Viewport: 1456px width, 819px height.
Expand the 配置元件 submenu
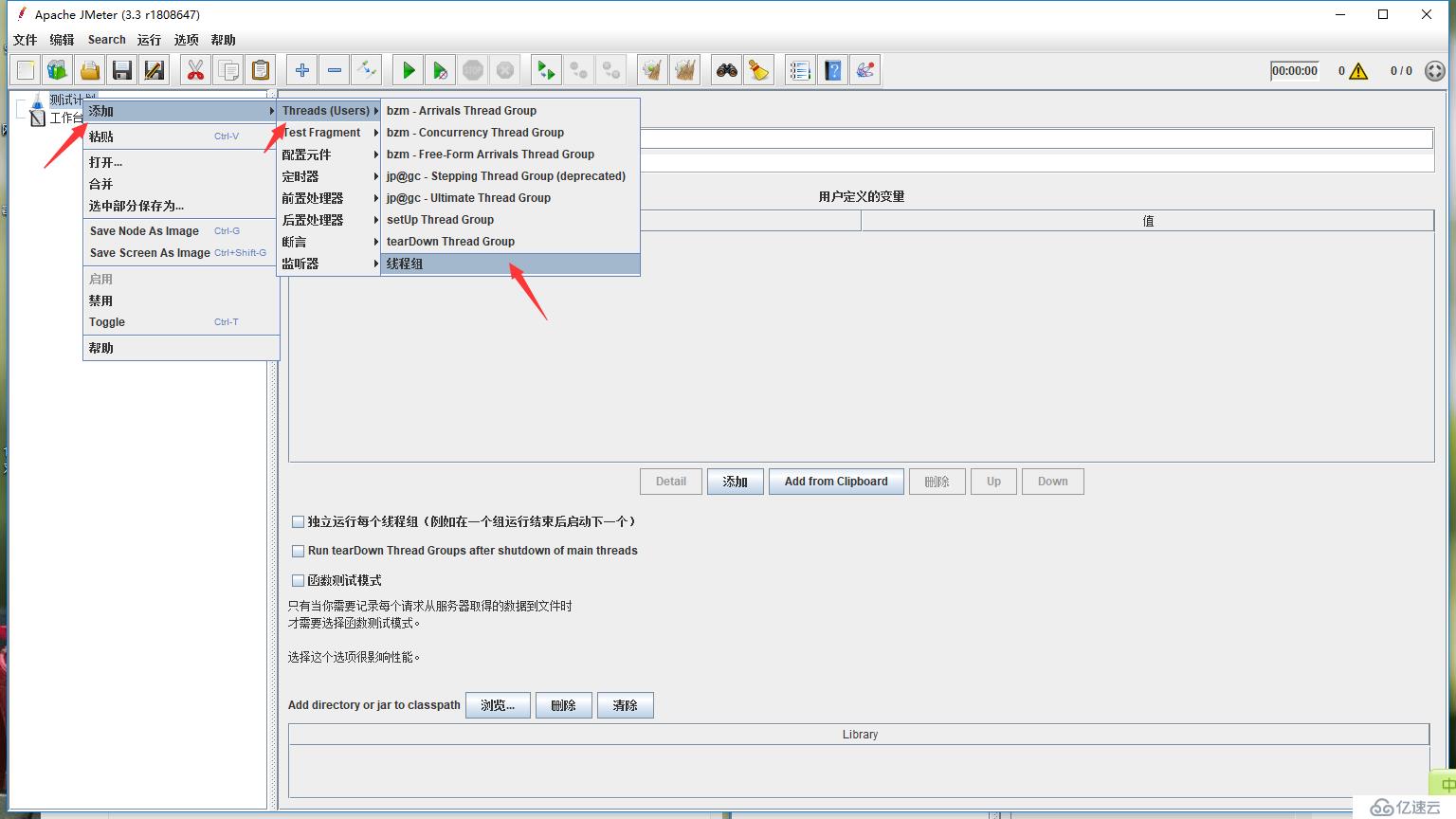(x=329, y=155)
